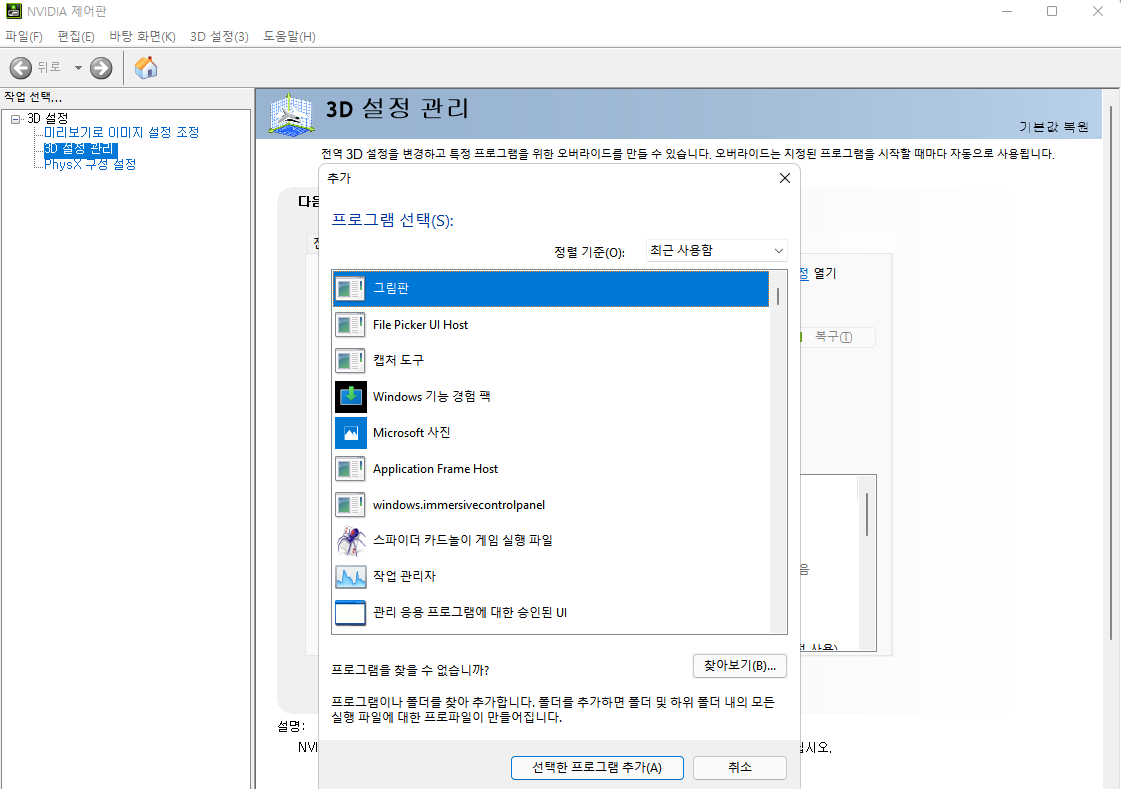Select the 관리 응용 프로그램 승인된 UI icon

click(350, 612)
